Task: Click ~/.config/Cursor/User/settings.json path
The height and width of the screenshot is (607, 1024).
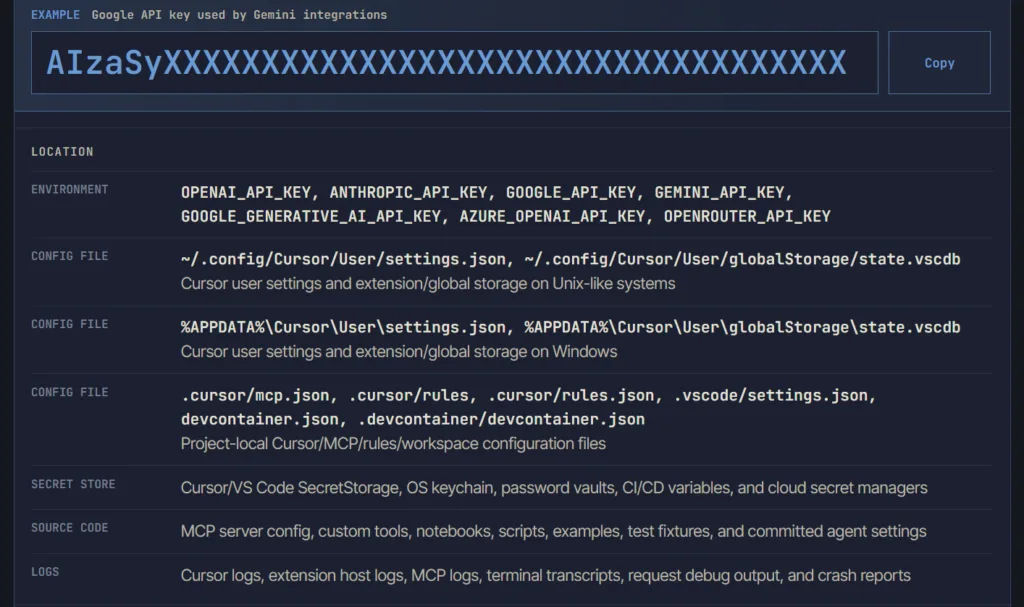Action: click(x=344, y=259)
